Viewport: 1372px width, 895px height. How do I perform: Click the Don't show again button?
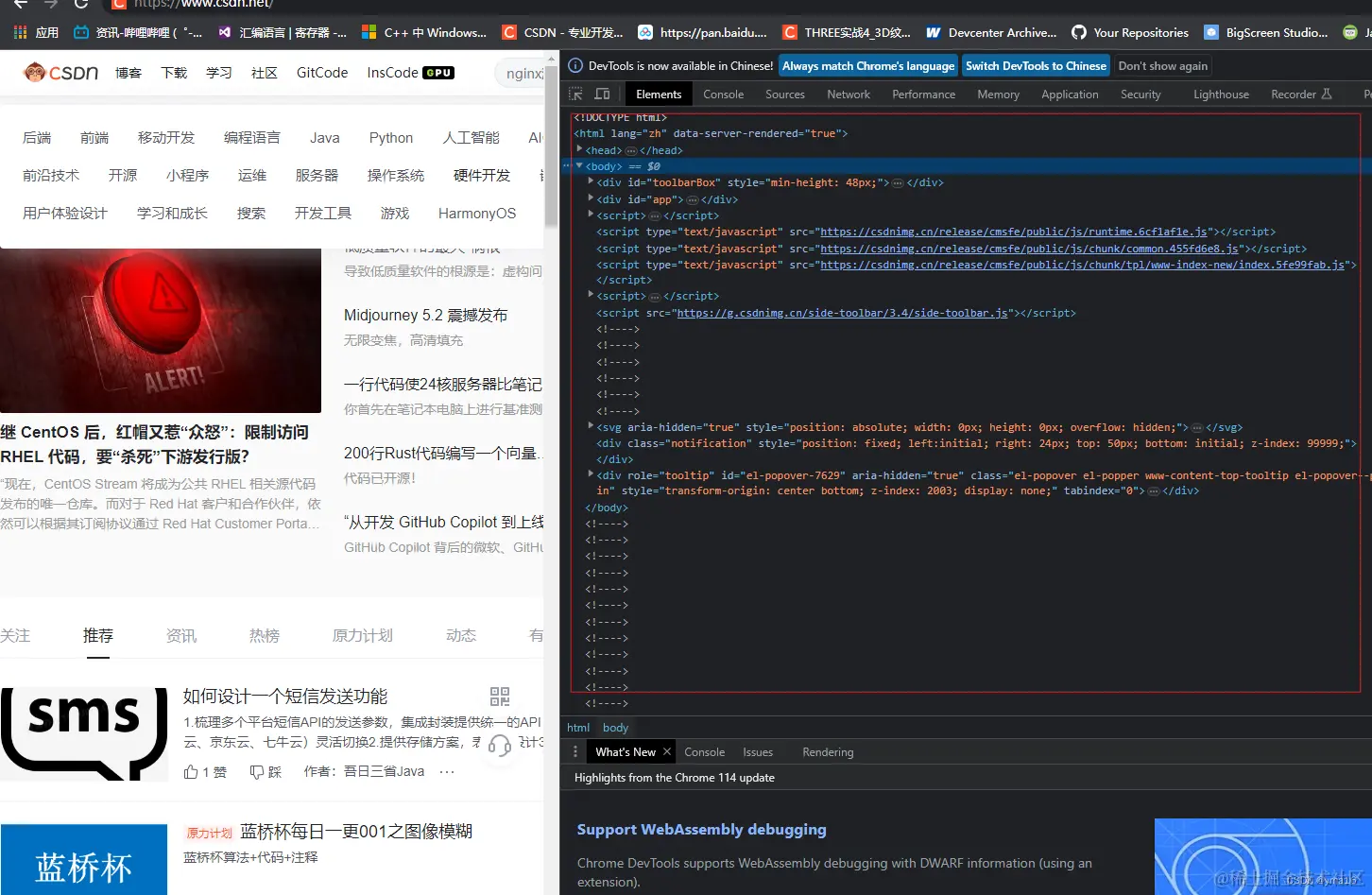[x=1162, y=65]
